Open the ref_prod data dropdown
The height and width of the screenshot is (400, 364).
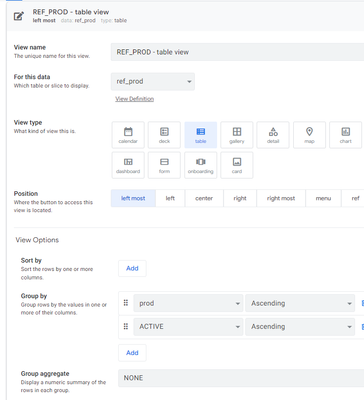click(153, 82)
